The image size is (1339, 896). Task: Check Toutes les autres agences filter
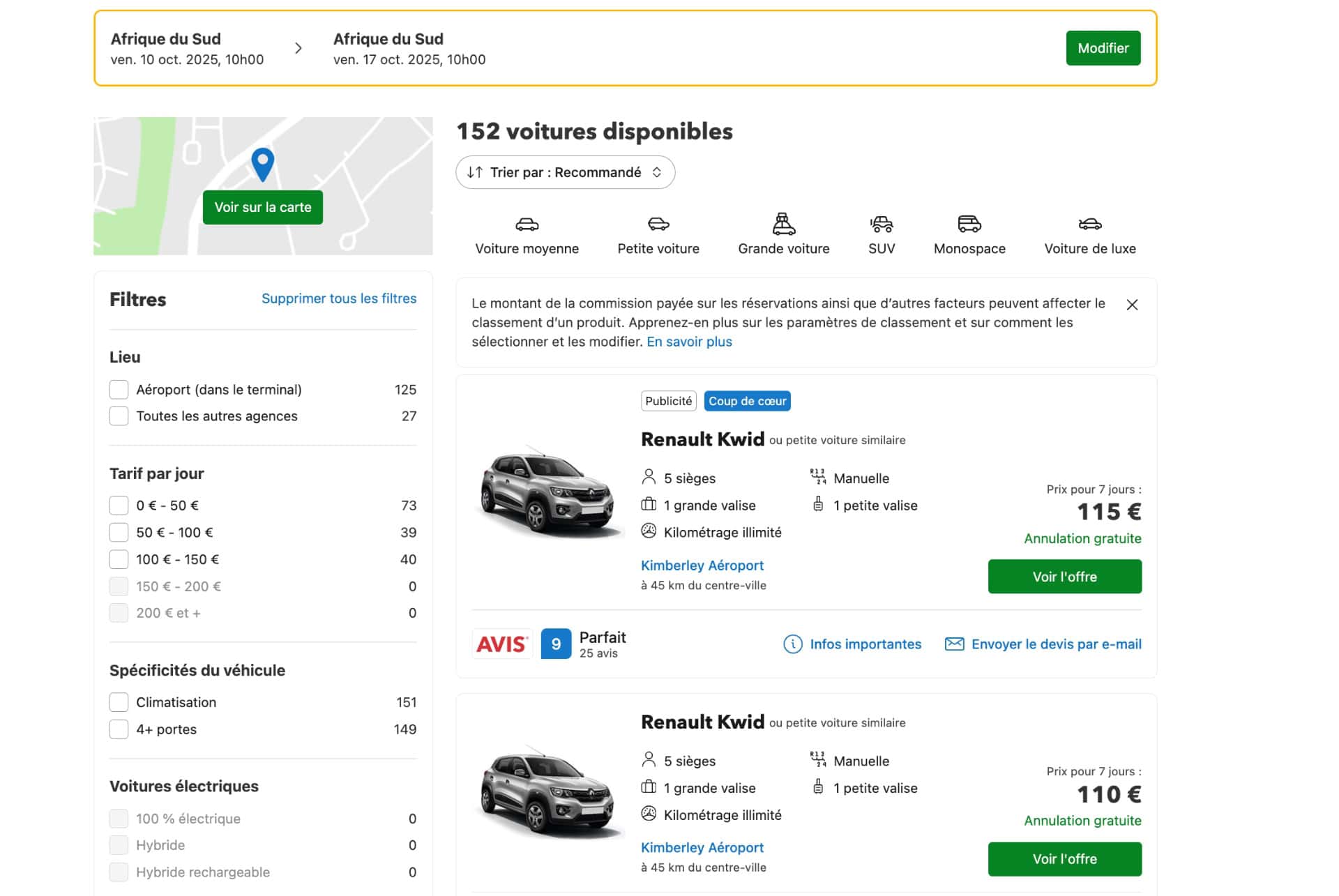point(119,416)
